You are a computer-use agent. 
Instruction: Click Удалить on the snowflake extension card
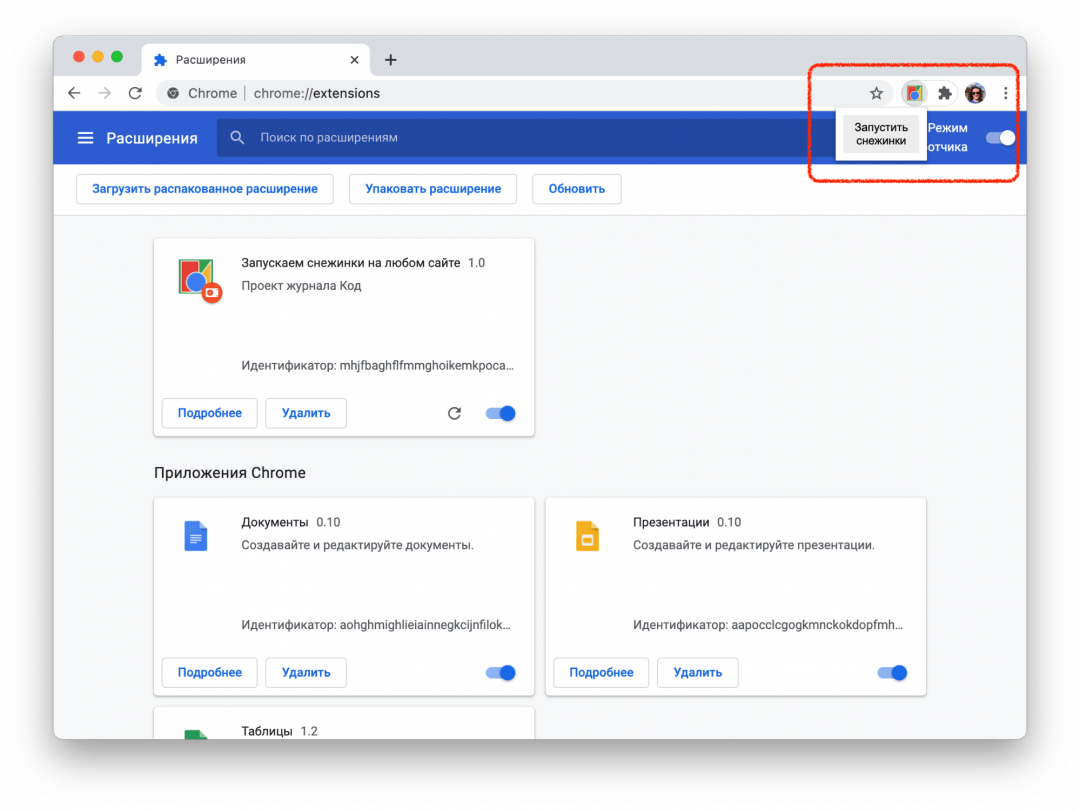tap(305, 413)
